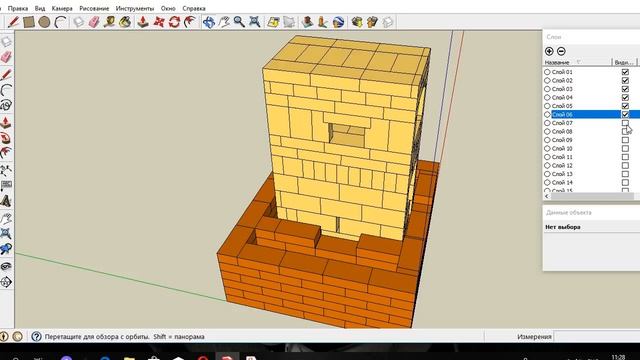Enable visibility of Слой 11
The image size is (640, 360).
[625, 157]
